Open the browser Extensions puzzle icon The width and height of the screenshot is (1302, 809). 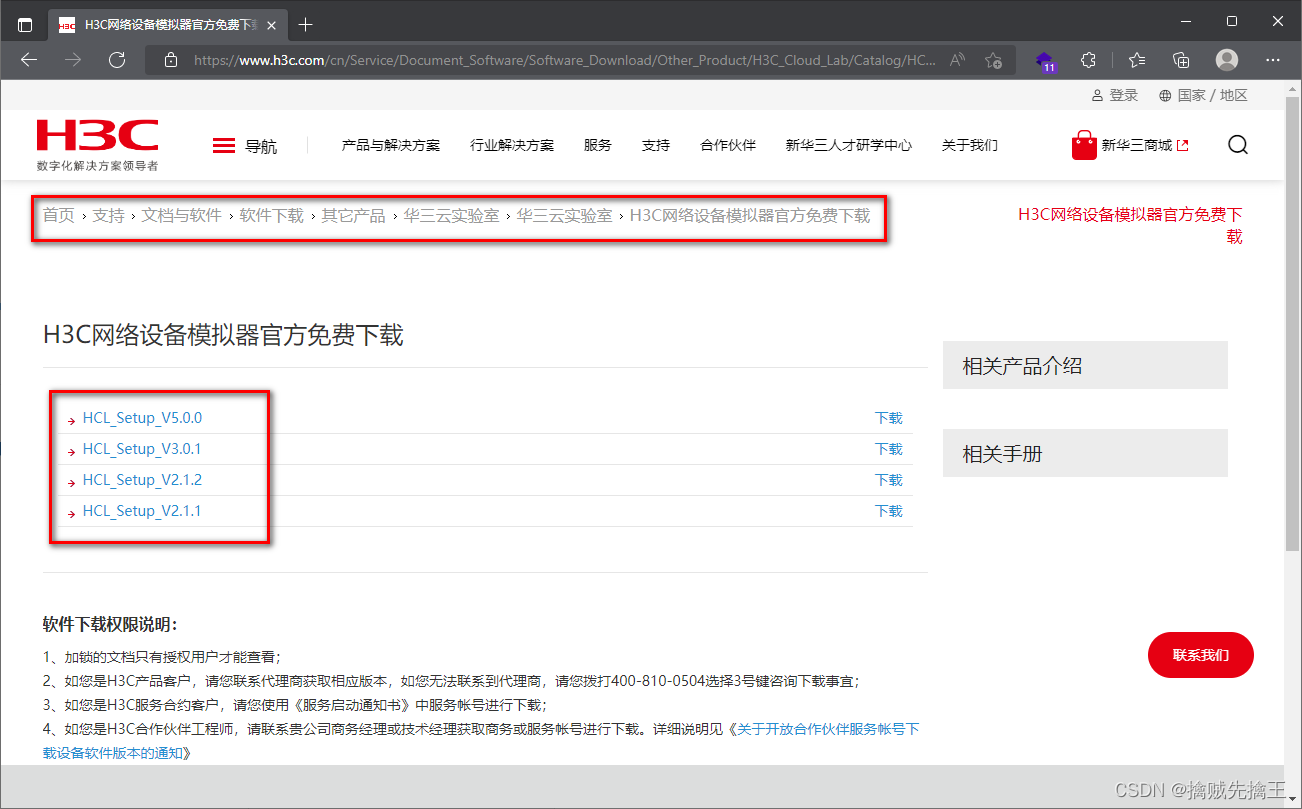pyautogui.click(x=1089, y=60)
